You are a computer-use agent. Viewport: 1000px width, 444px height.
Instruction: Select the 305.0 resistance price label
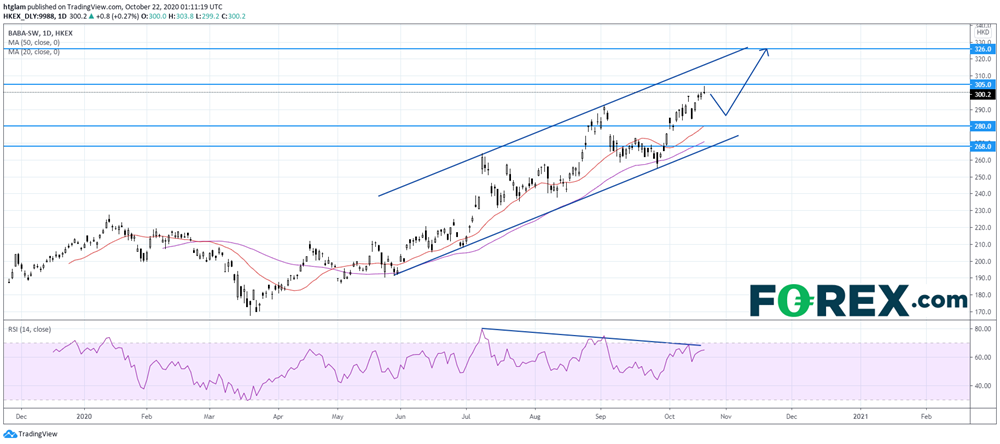(981, 85)
